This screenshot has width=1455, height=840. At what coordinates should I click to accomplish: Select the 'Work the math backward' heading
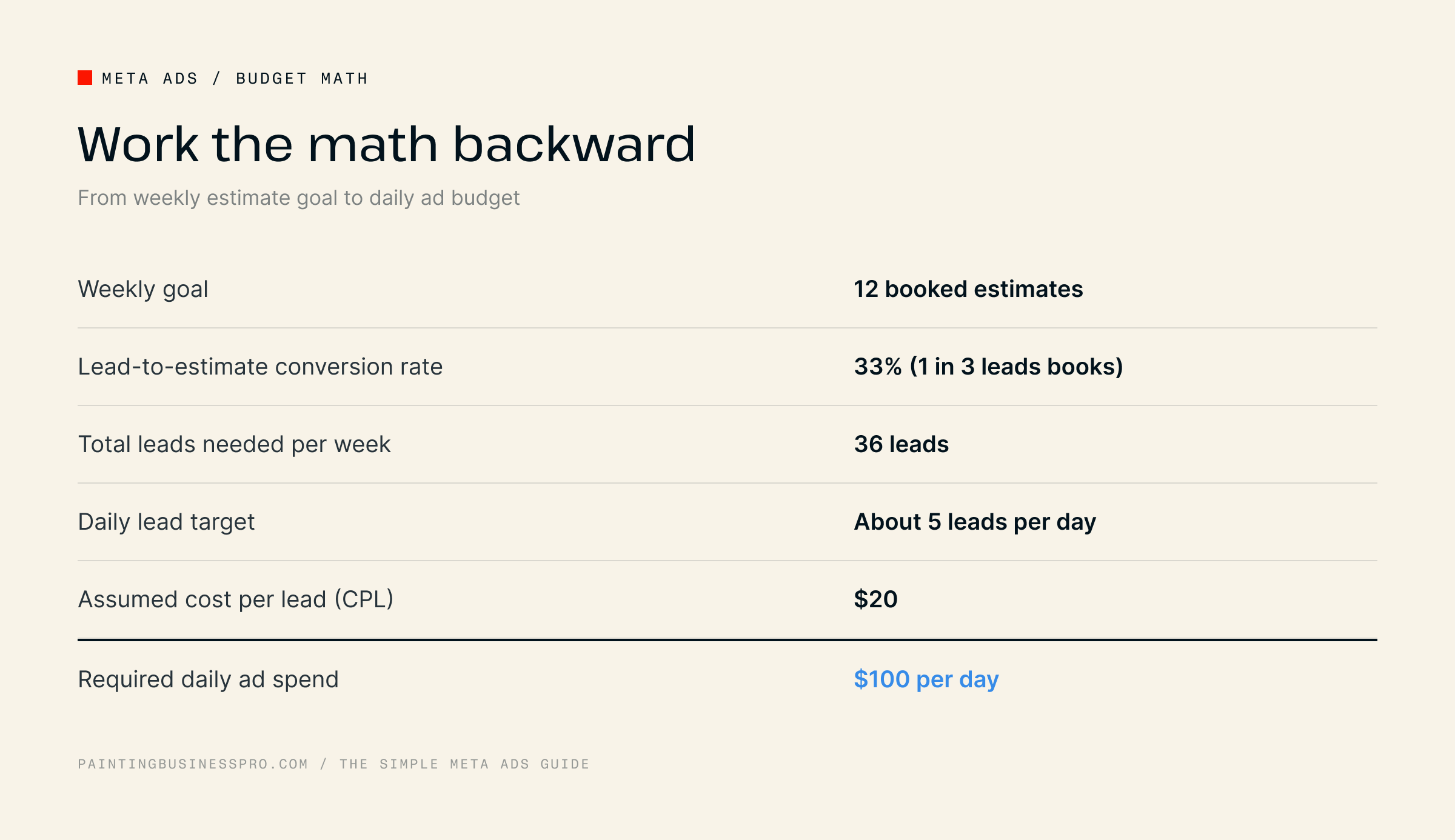386,144
